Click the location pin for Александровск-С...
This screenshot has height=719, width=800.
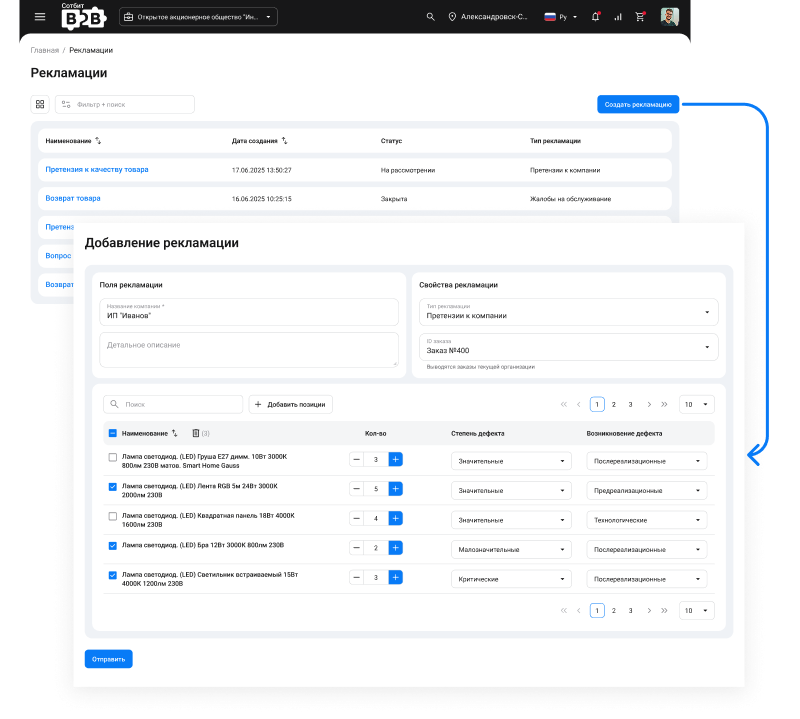[454, 17]
